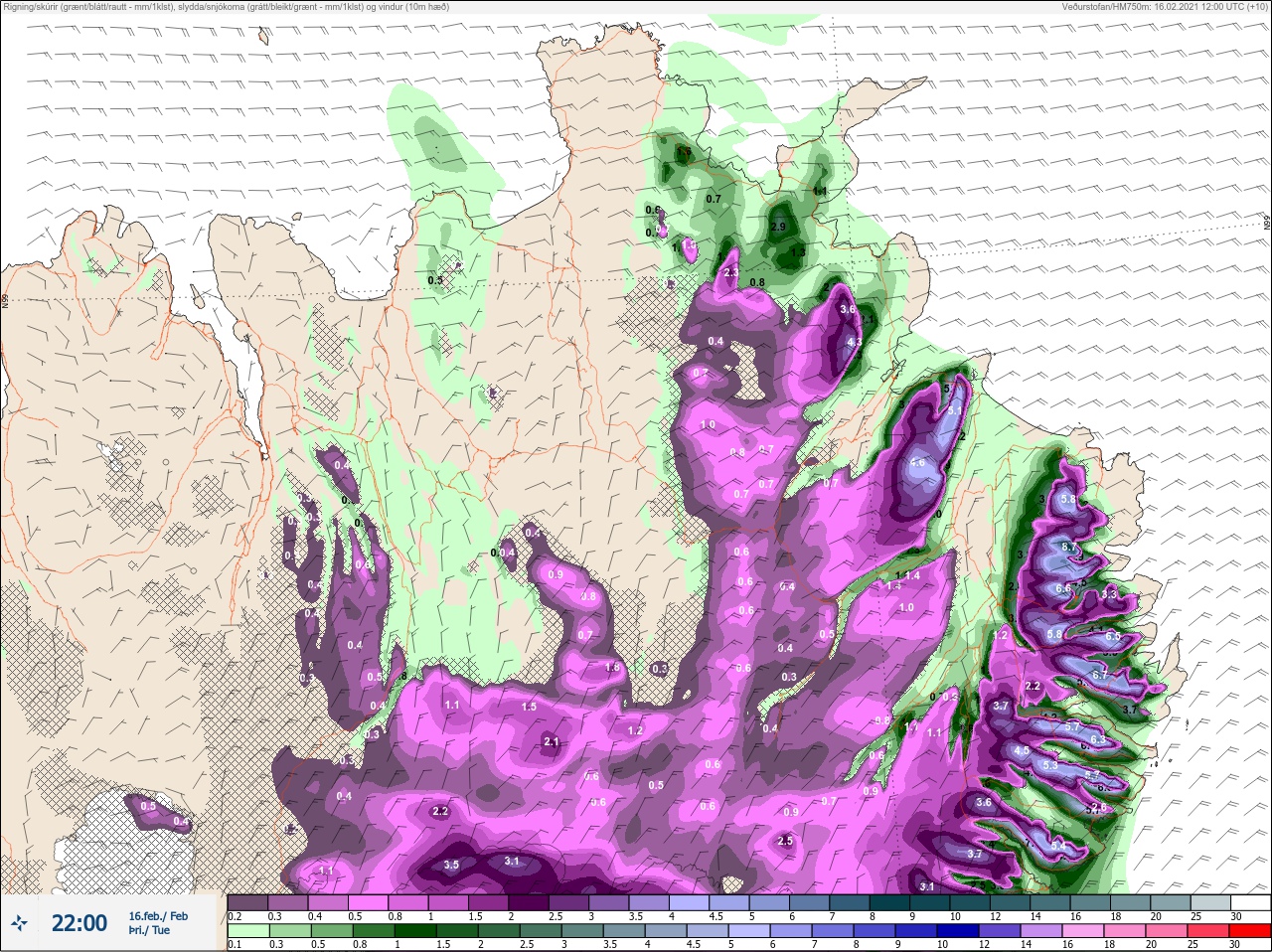
Task: Select upper legend swatch between 0.2 and 0.3
Action: point(248,902)
